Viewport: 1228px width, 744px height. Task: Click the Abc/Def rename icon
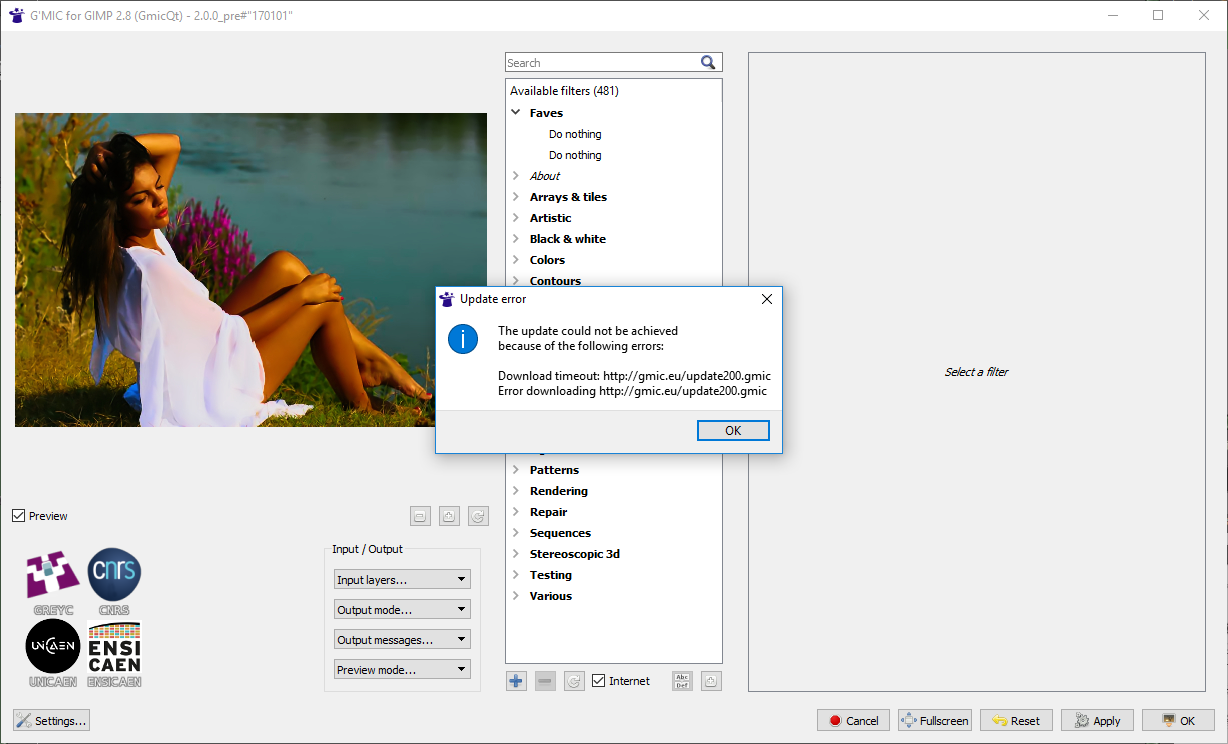(x=682, y=681)
